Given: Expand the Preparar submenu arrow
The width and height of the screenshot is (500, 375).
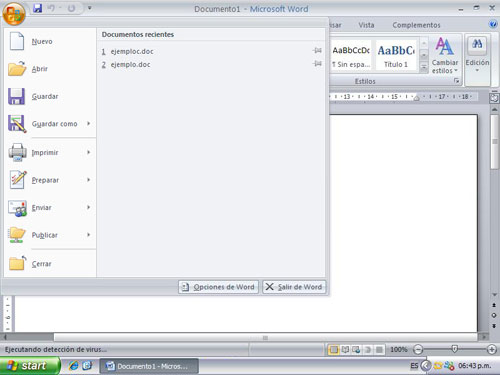Looking at the screenshot, I should [x=89, y=180].
